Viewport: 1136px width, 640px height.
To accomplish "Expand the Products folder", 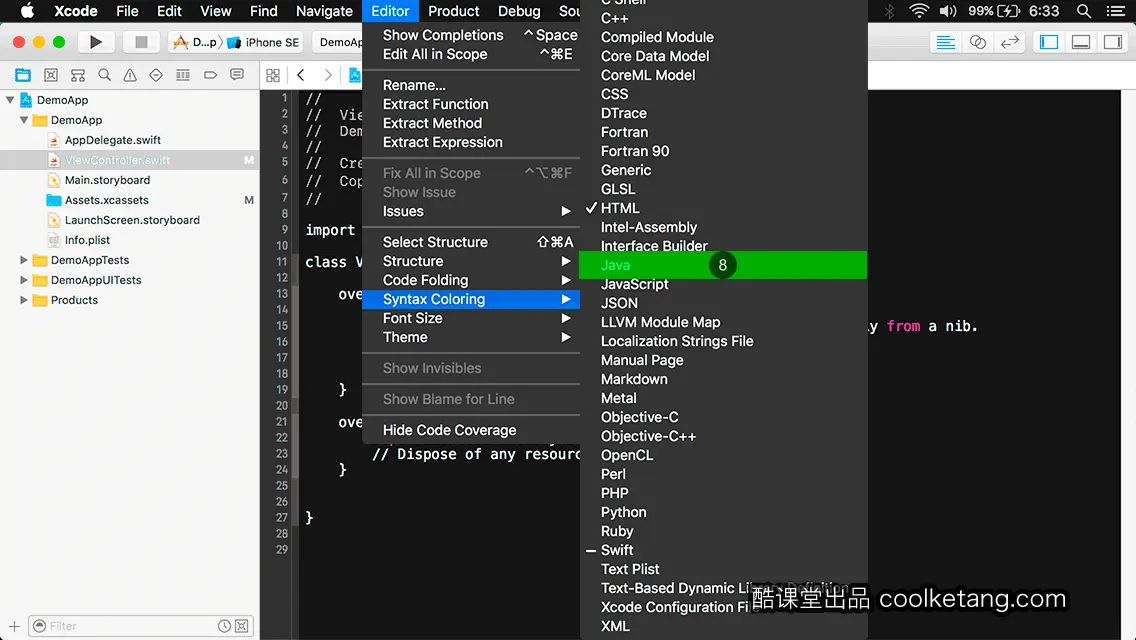I will pyautogui.click(x=24, y=299).
